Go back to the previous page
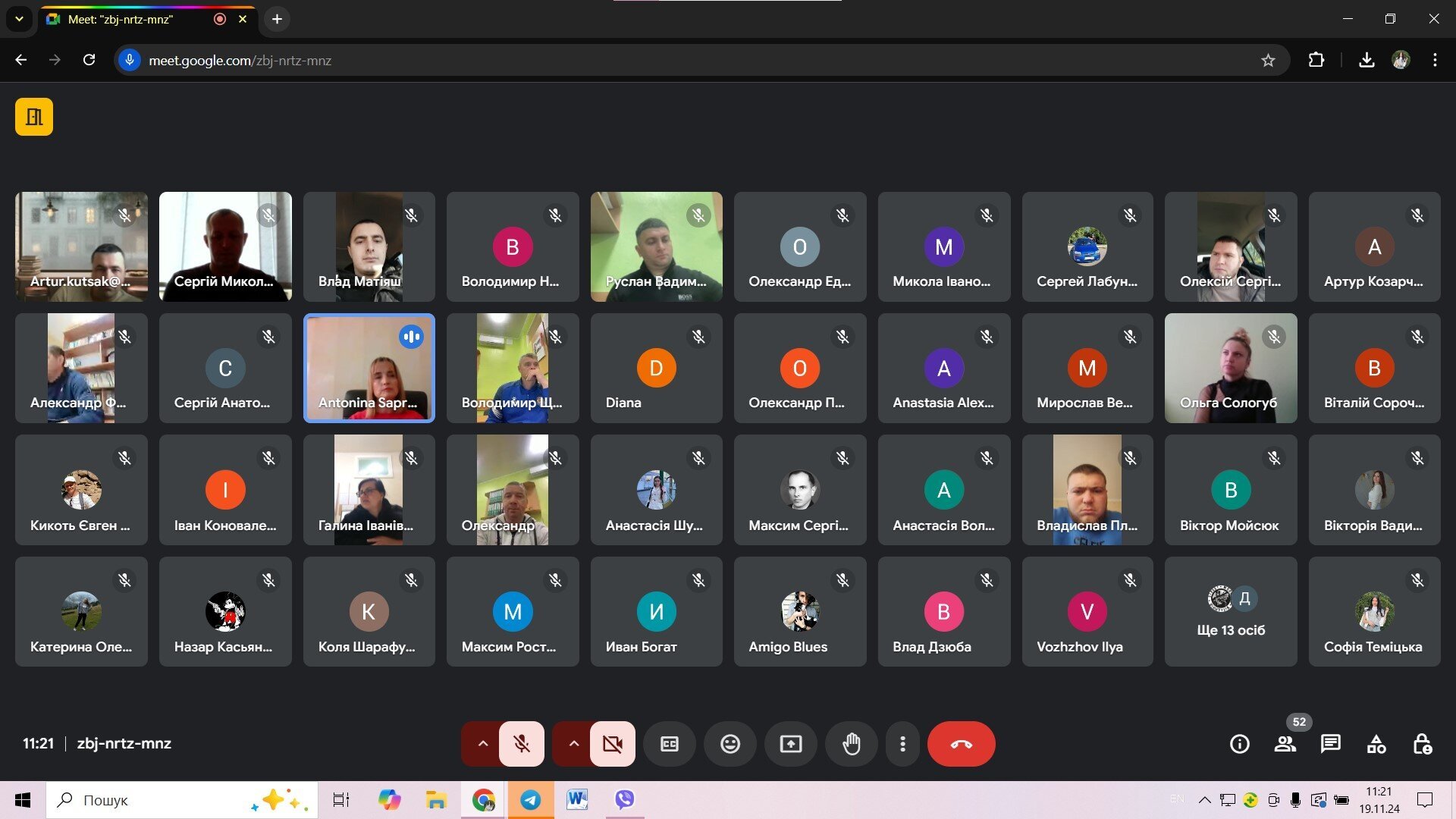Image resolution: width=1456 pixels, height=819 pixels. tap(21, 61)
